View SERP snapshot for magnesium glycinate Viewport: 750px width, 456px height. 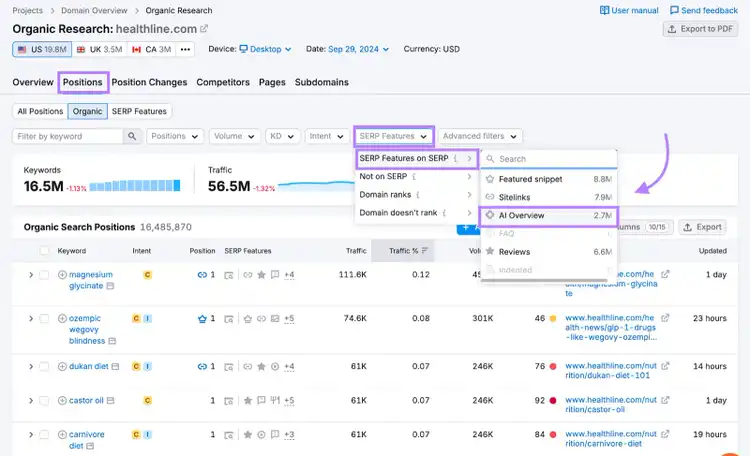pyautogui.click(x=229, y=275)
